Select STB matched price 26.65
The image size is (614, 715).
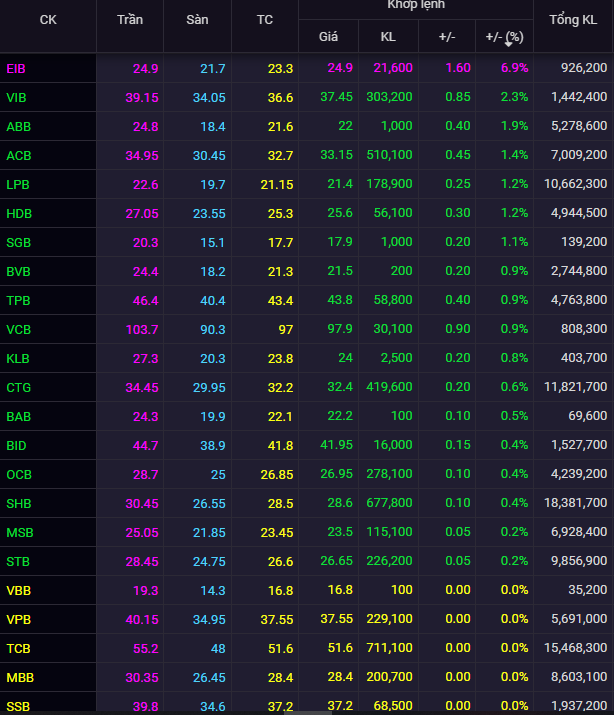tap(336, 561)
